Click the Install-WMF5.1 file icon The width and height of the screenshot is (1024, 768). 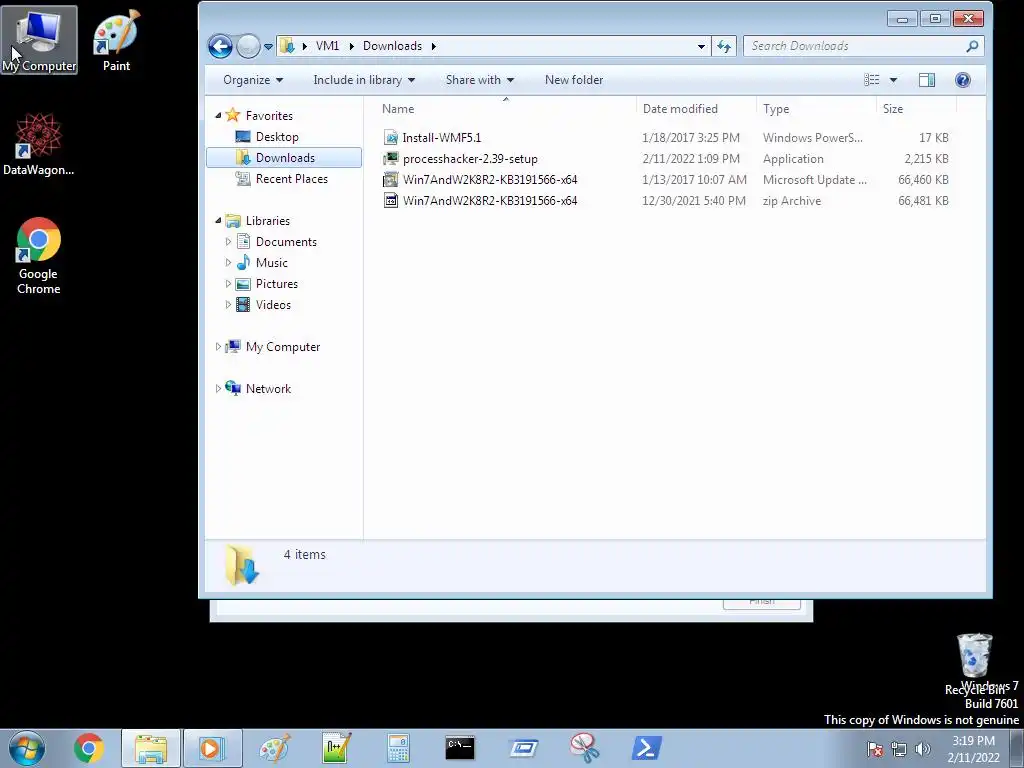pyautogui.click(x=391, y=138)
